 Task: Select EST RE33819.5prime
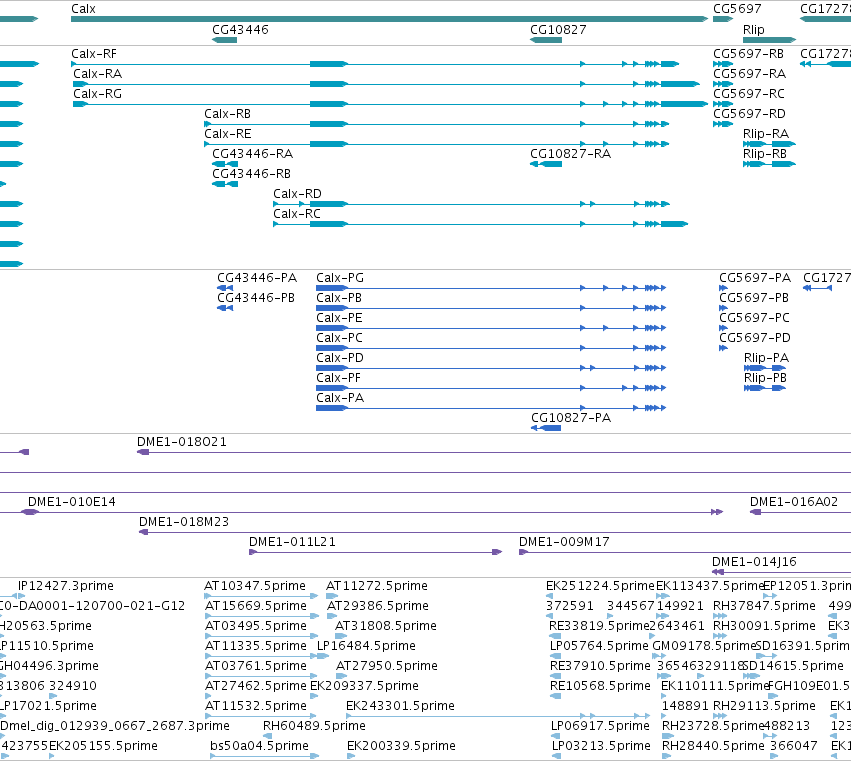599,626
